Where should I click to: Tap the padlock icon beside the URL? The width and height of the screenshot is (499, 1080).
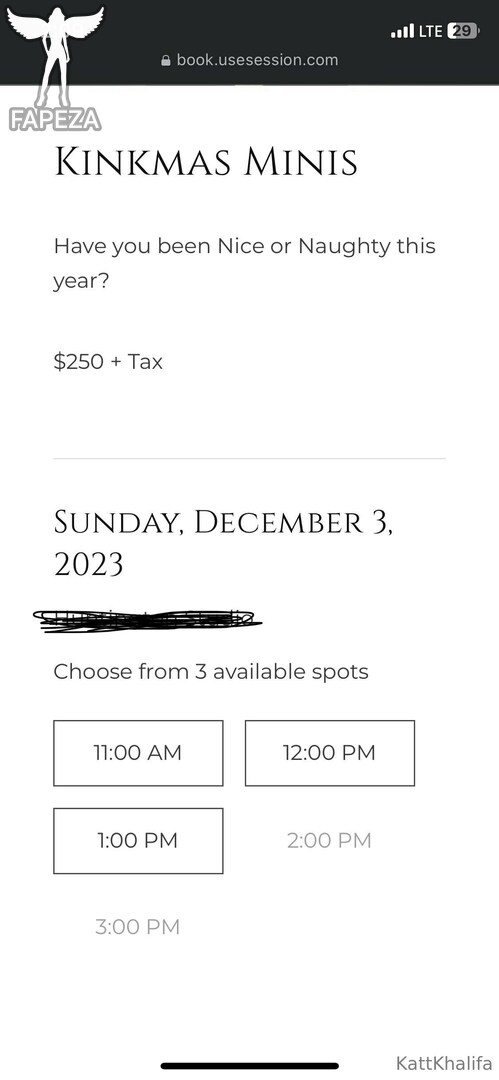(165, 61)
